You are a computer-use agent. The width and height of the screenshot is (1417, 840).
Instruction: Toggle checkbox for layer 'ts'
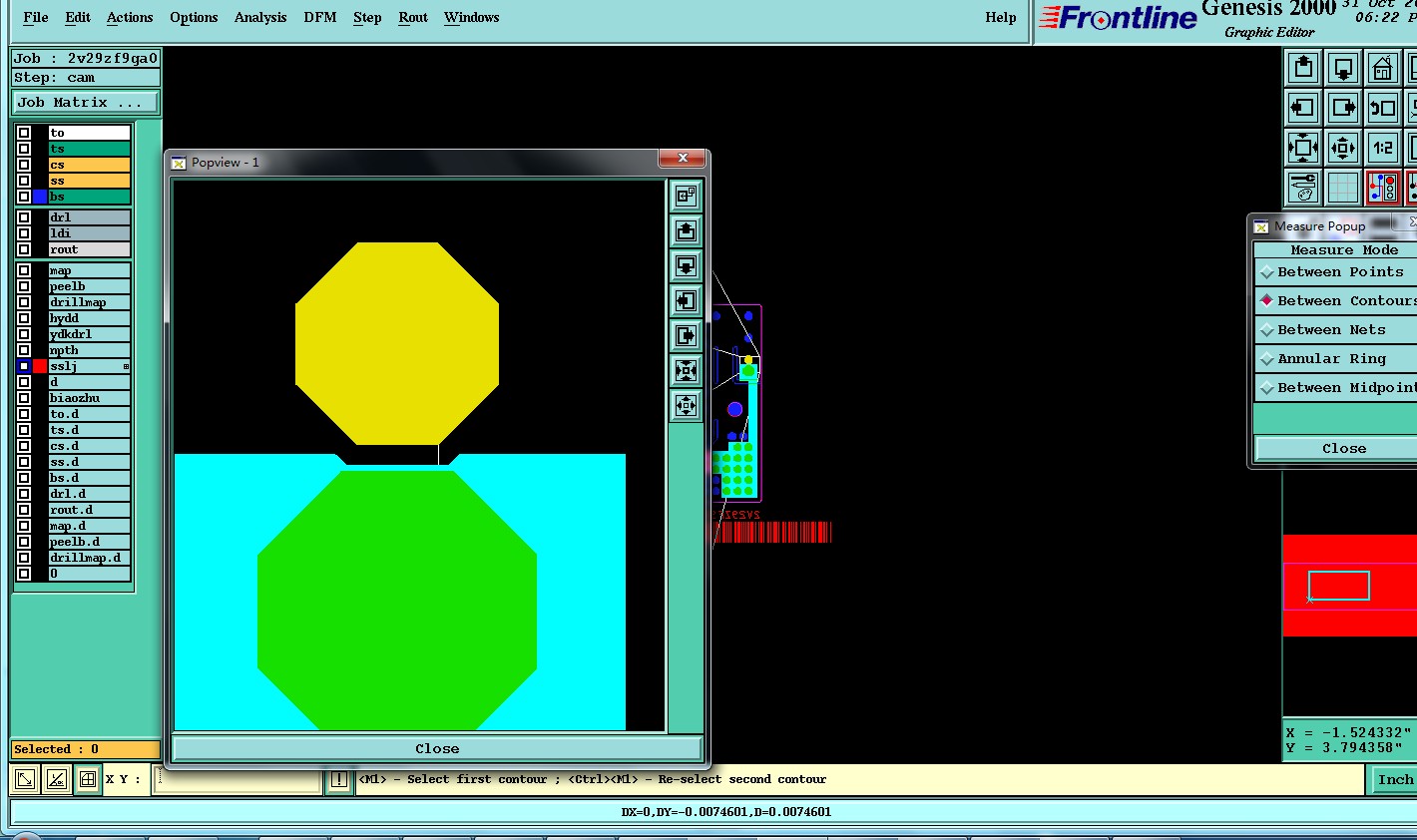click(24, 149)
